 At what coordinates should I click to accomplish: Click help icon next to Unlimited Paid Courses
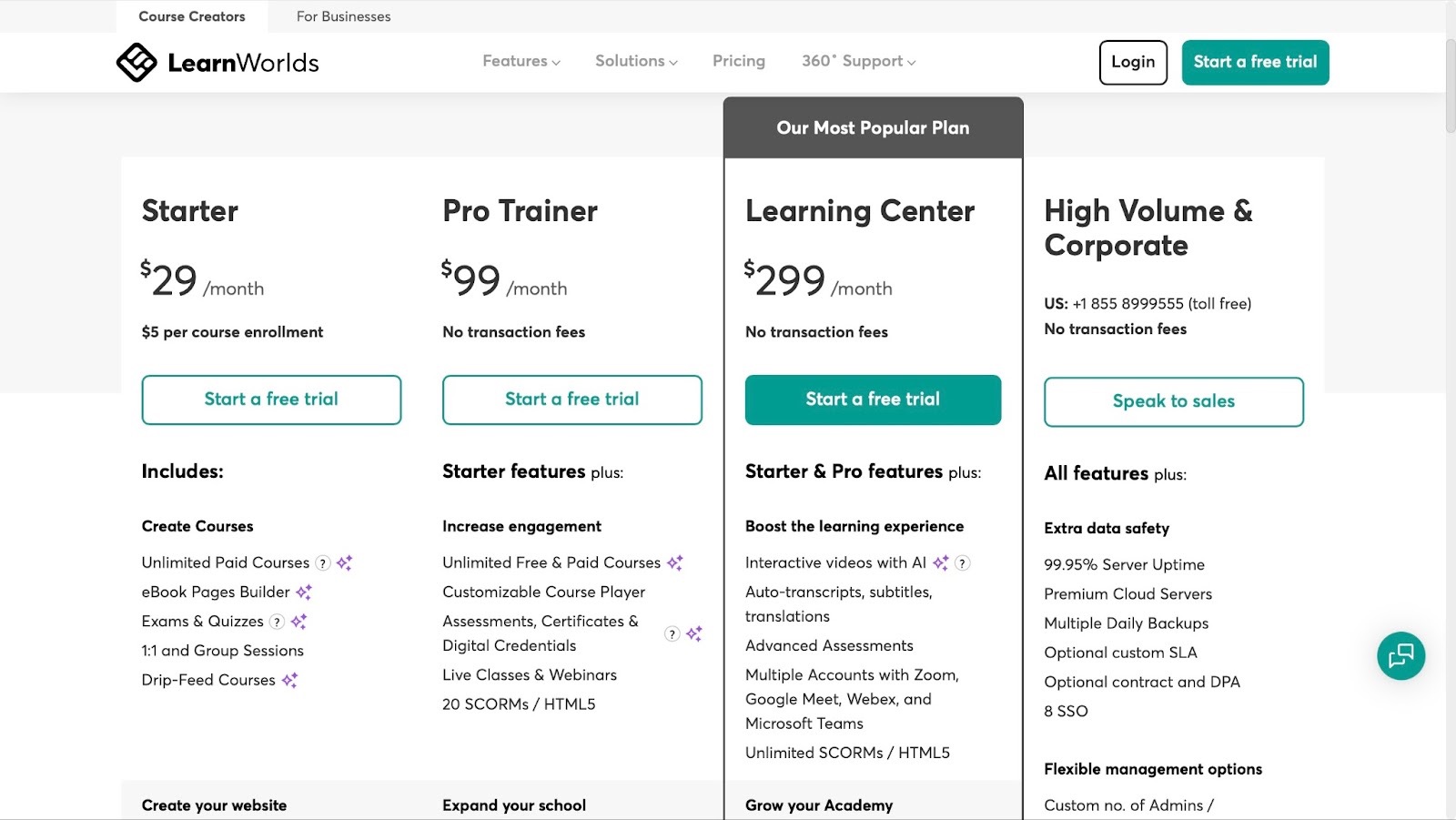coord(322,563)
